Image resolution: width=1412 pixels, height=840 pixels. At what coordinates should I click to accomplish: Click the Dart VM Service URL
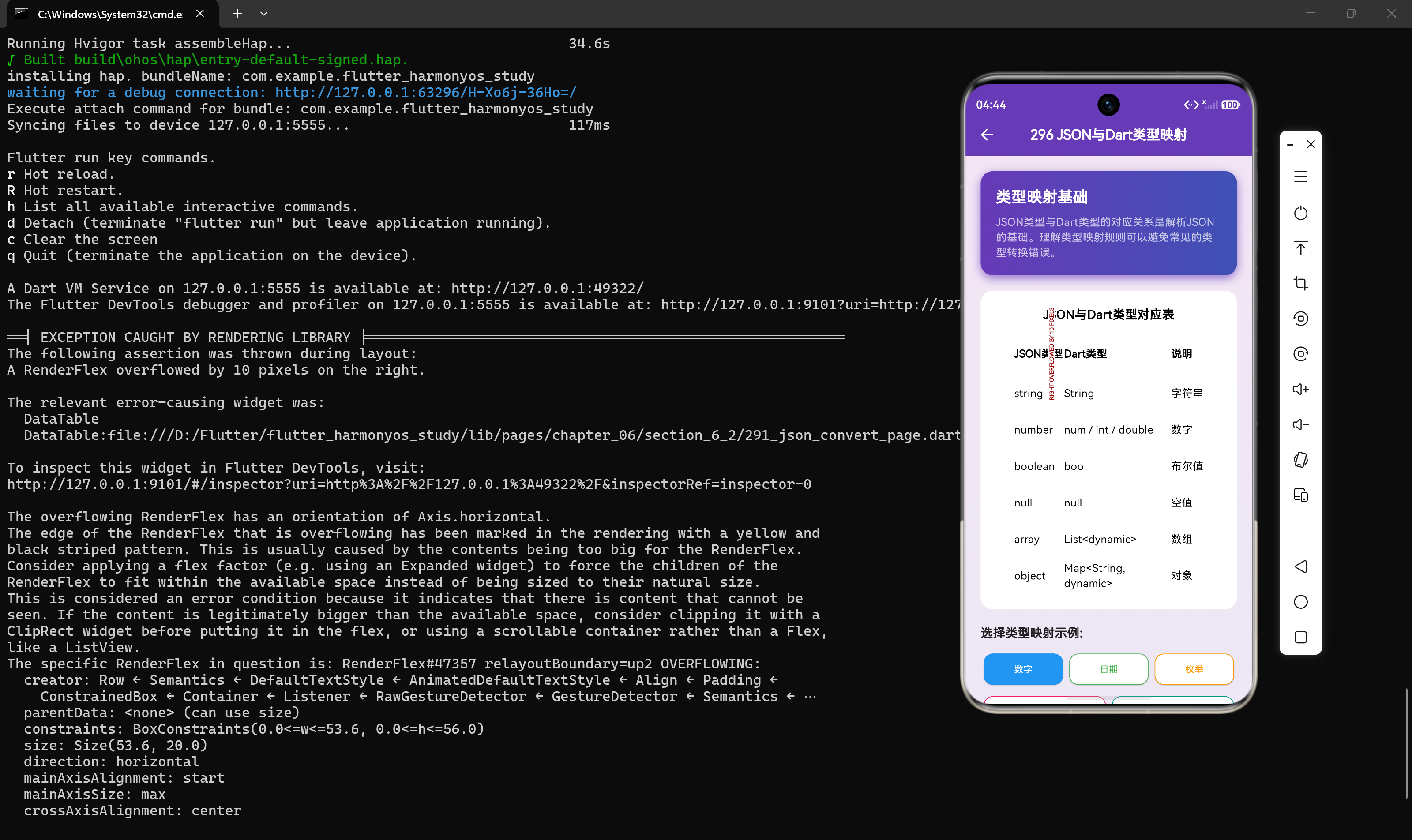pyautogui.click(x=548, y=288)
